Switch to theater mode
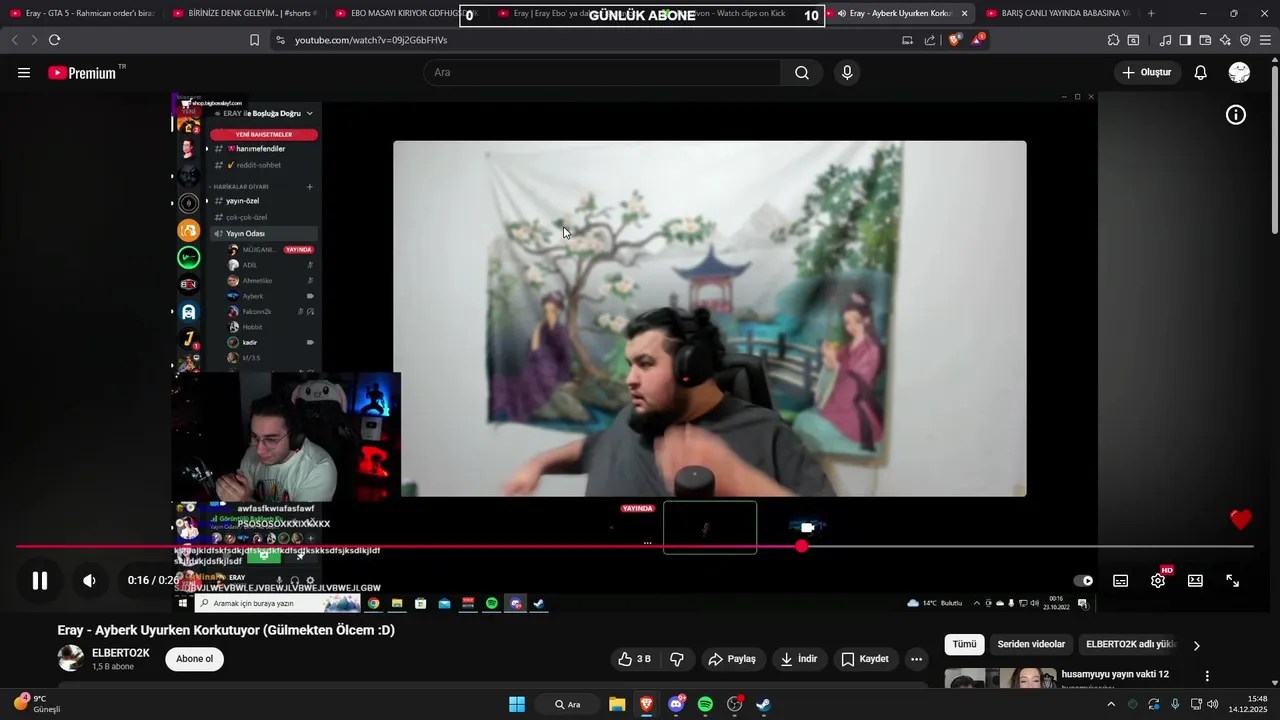 [x=1195, y=581]
